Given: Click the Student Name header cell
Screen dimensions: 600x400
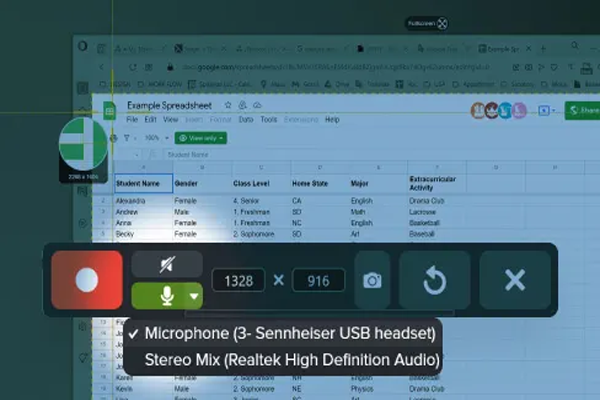Looking at the screenshot, I should (137, 184).
